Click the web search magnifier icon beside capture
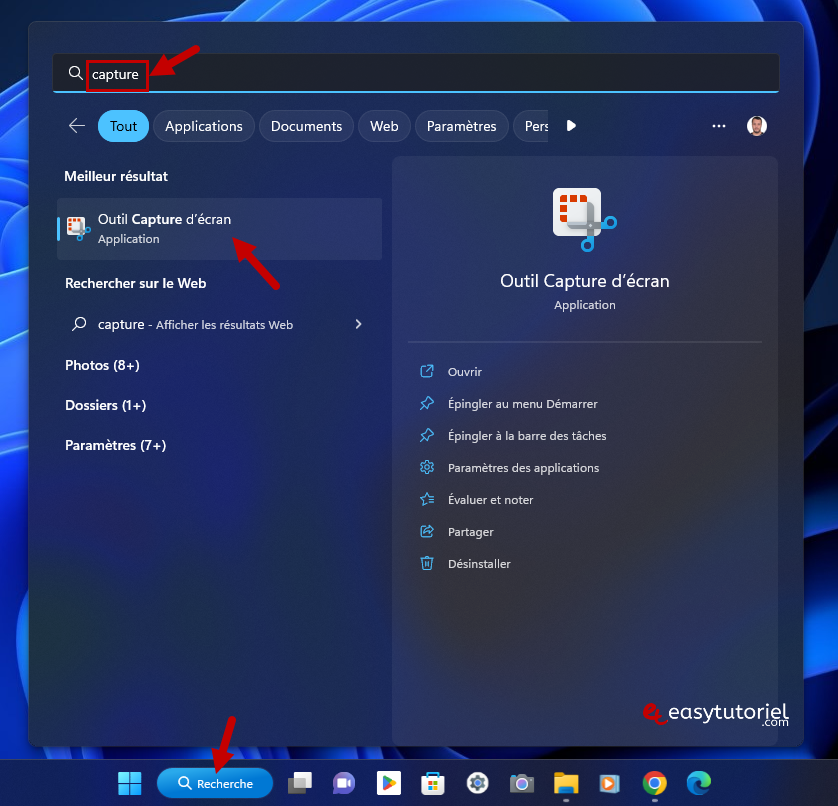 pyautogui.click(x=79, y=324)
